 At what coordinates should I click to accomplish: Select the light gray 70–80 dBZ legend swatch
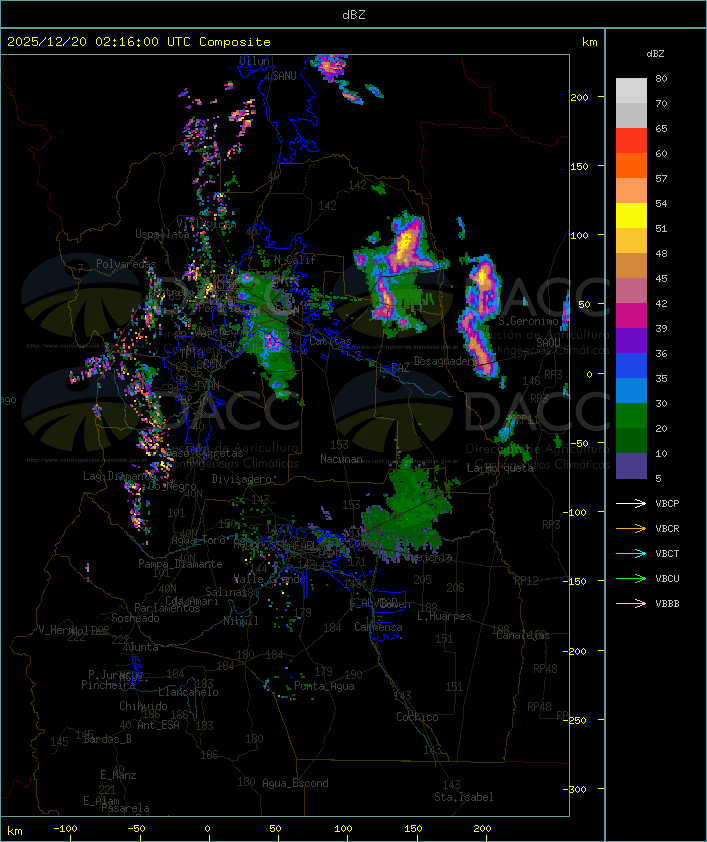(631, 90)
